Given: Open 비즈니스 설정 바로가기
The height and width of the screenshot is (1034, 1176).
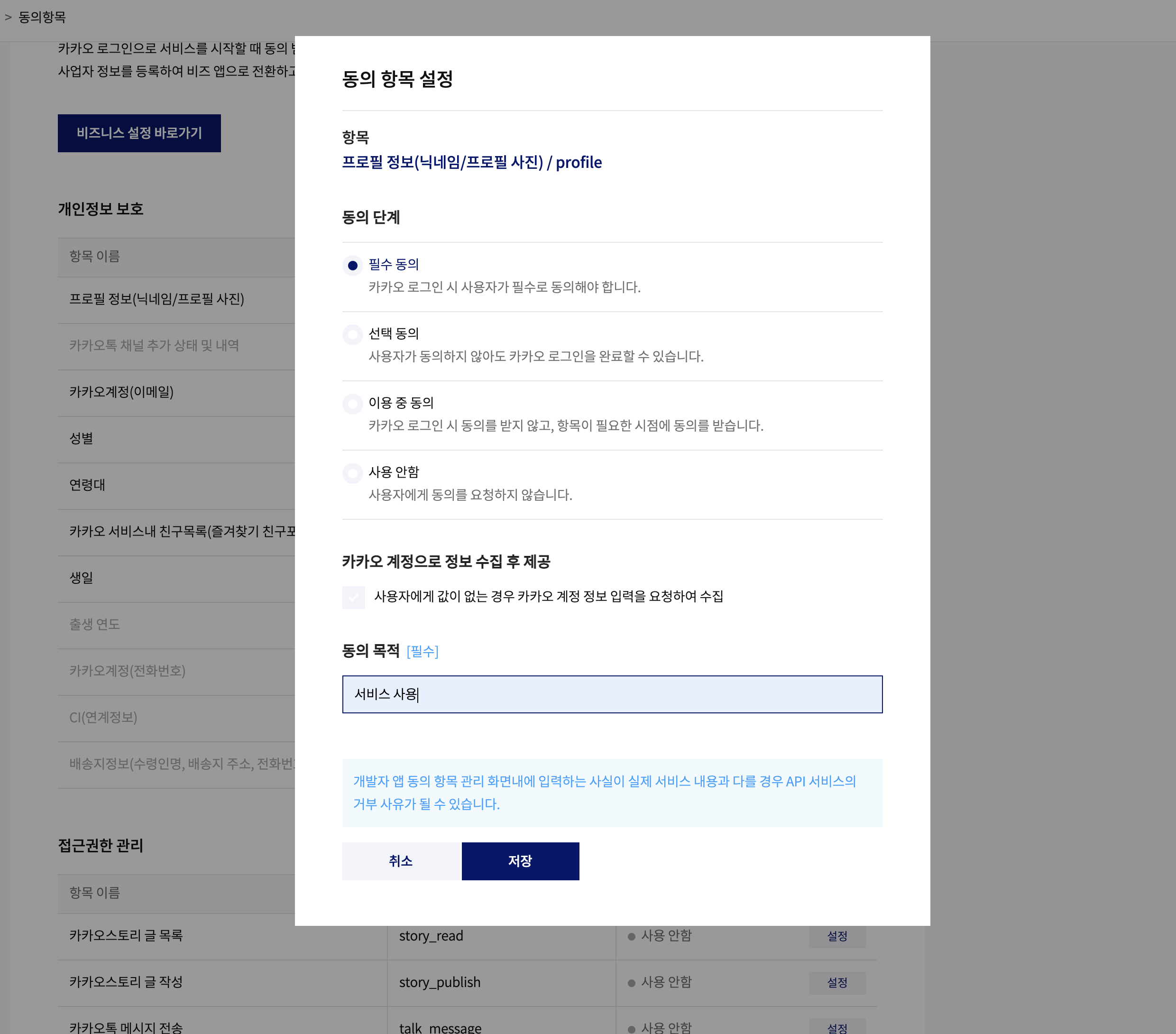Looking at the screenshot, I should point(139,133).
